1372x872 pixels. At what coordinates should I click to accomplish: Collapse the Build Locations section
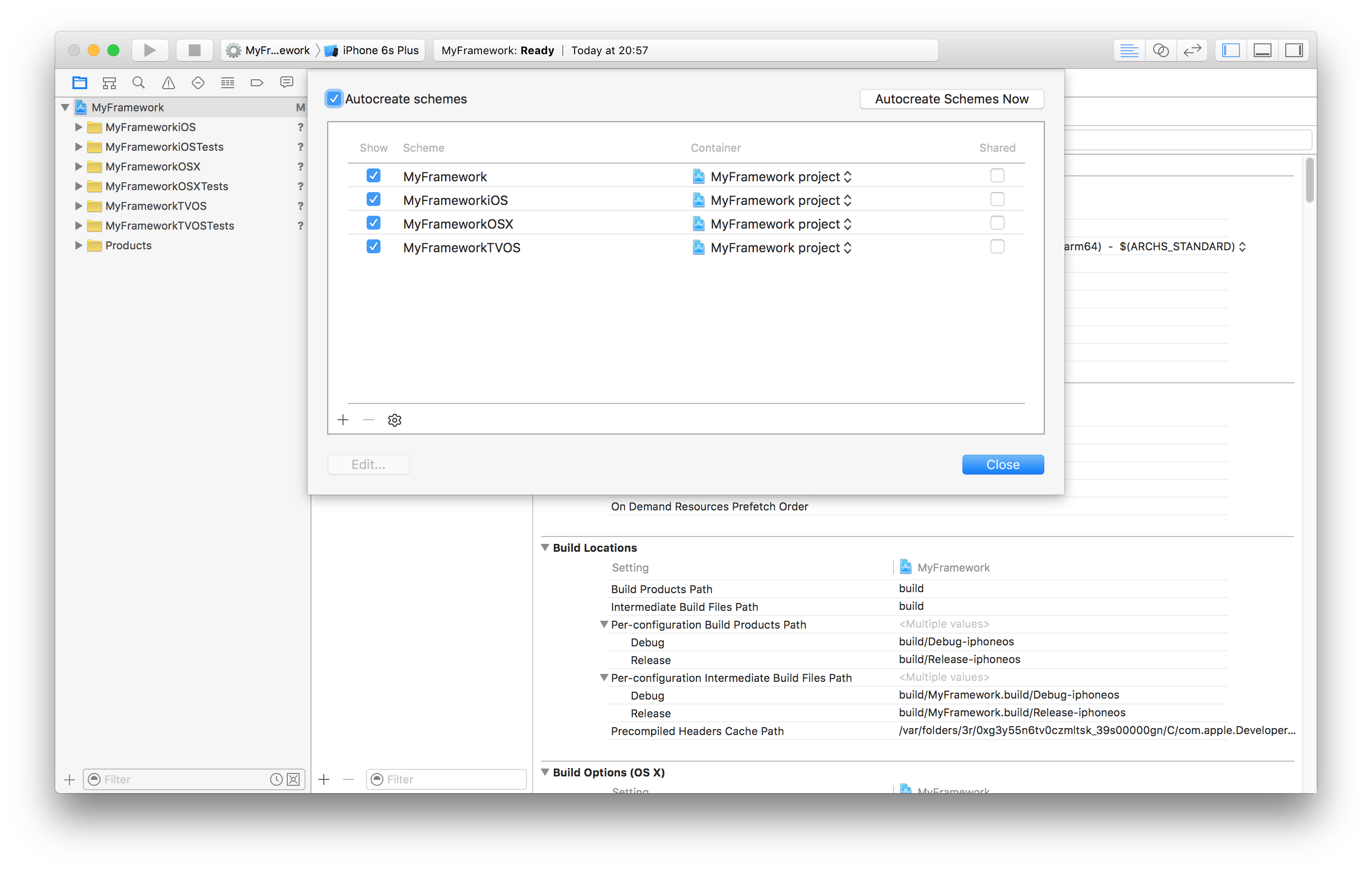545,547
